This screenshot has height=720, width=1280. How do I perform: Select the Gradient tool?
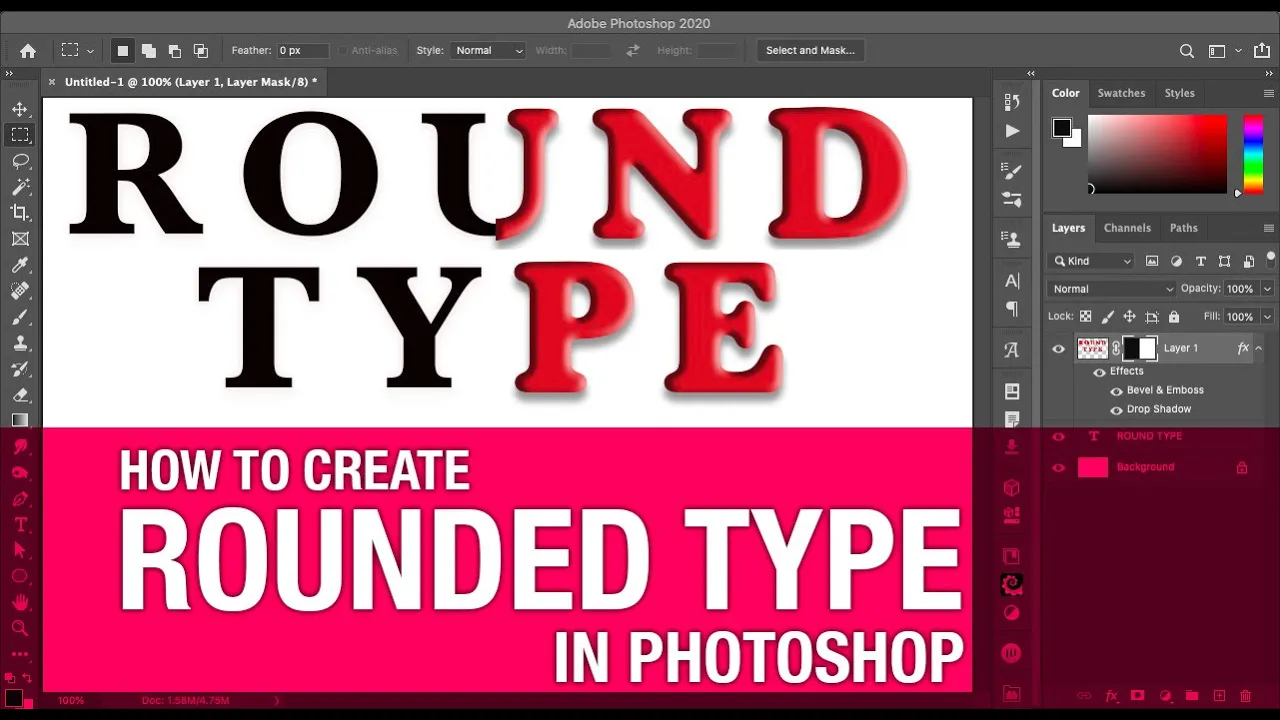tap(20, 420)
